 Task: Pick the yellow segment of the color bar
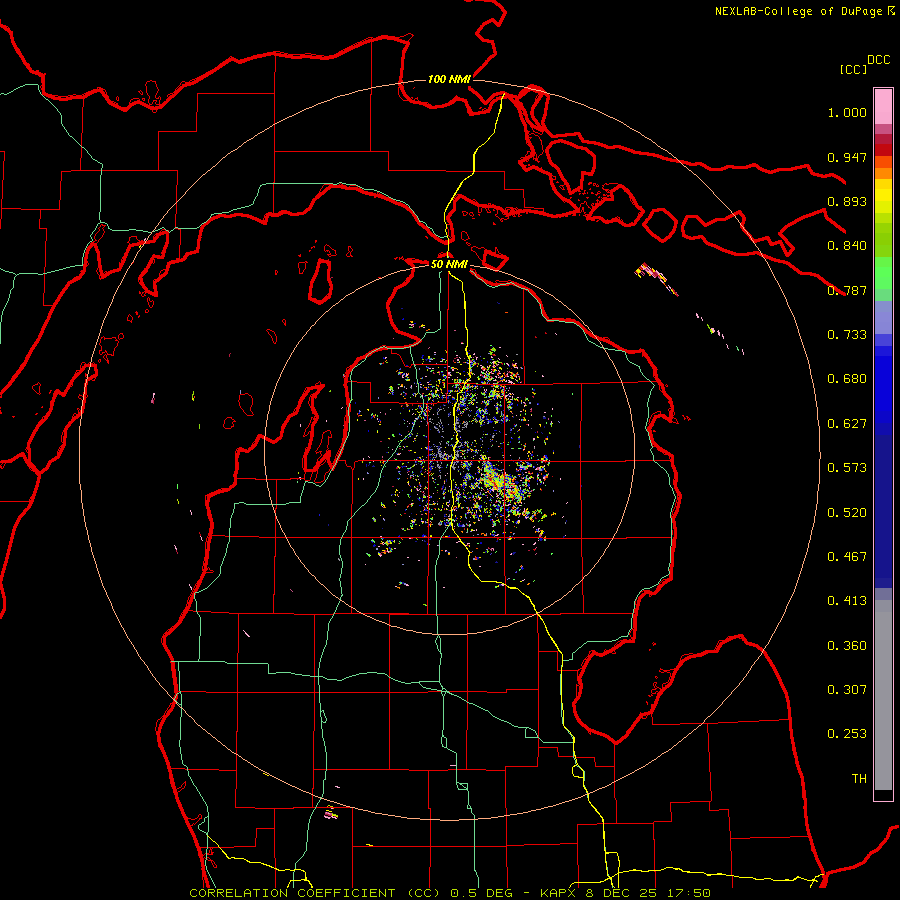883,196
